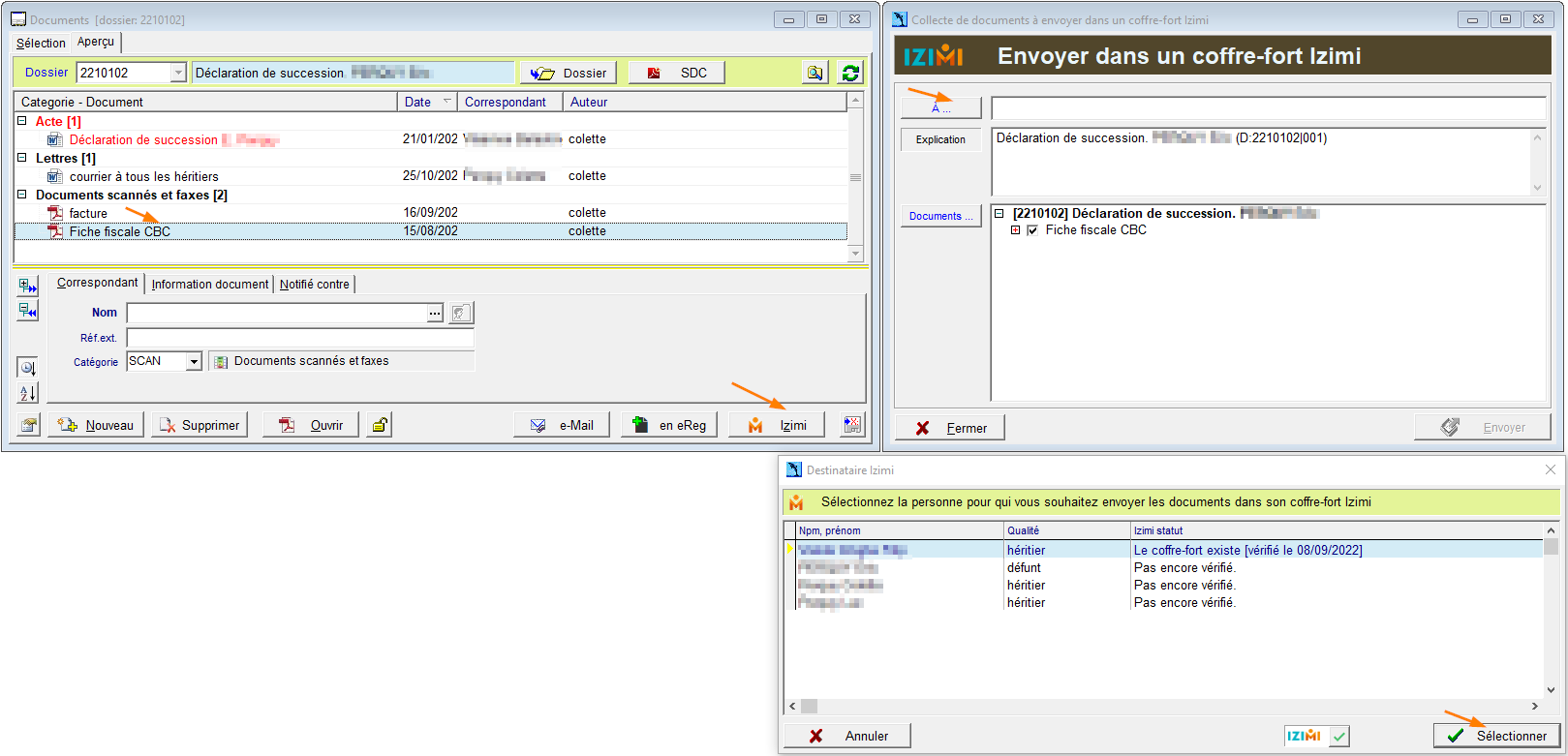Click the horizontal scrollbar in Destinataire Izimi list
The height and width of the screenshot is (756, 1568).
click(1162, 706)
